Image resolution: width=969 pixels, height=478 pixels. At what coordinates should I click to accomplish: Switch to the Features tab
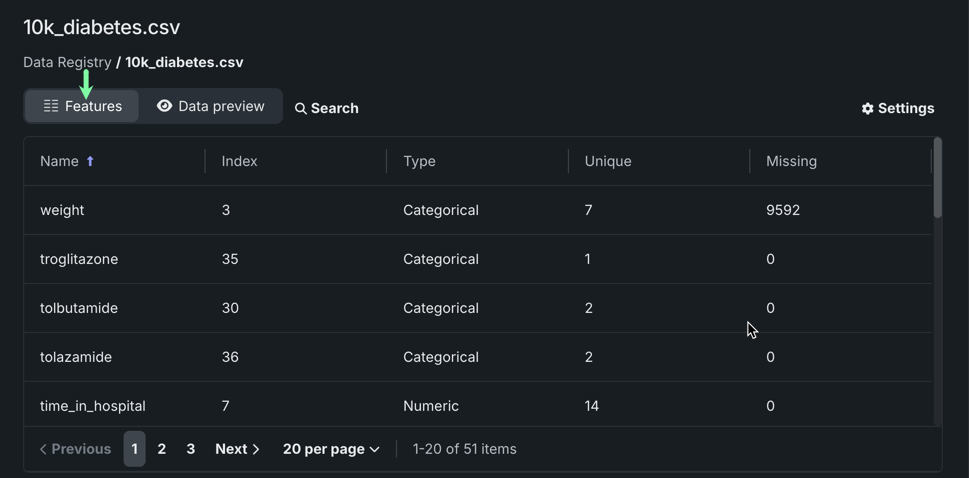click(82, 106)
